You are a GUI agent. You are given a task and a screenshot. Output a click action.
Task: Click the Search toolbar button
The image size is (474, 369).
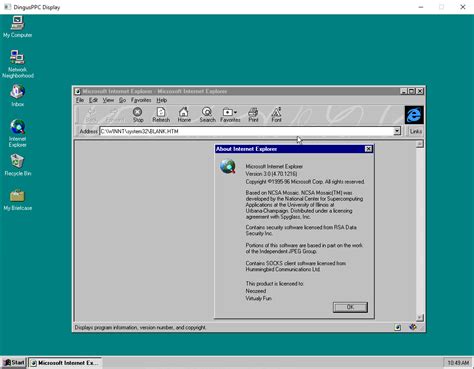point(207,115)
